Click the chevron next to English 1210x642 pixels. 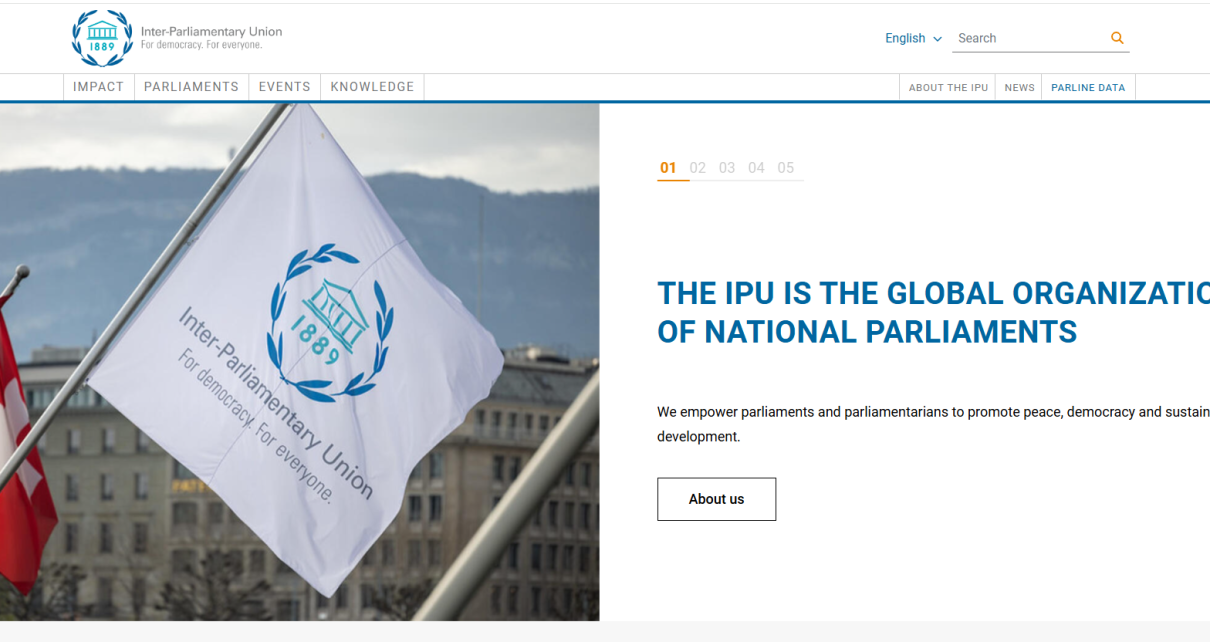tap(937, 39)
